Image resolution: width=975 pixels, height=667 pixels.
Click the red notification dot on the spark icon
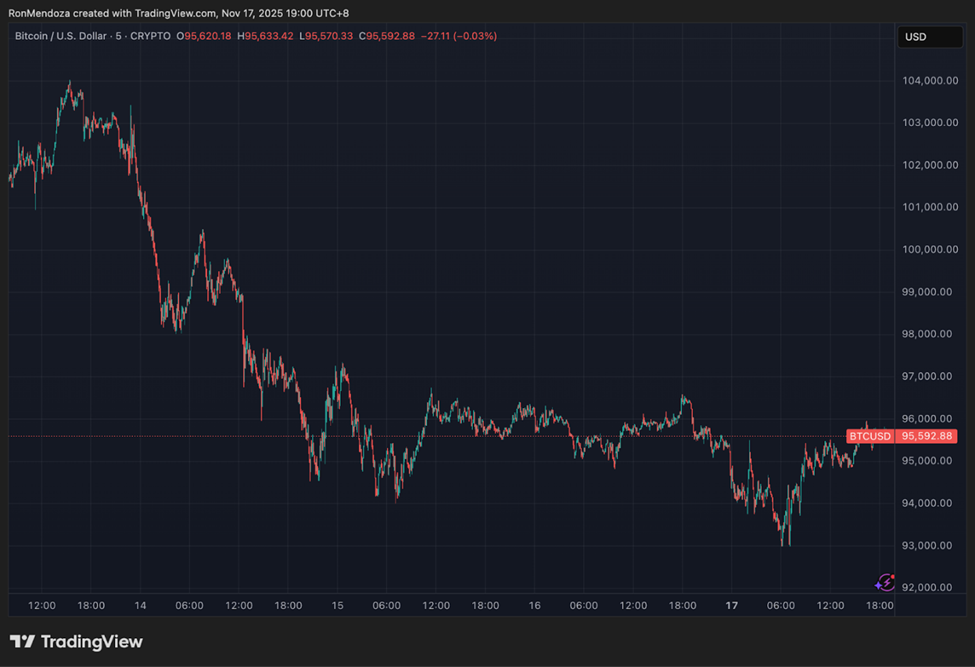[893, 577]
